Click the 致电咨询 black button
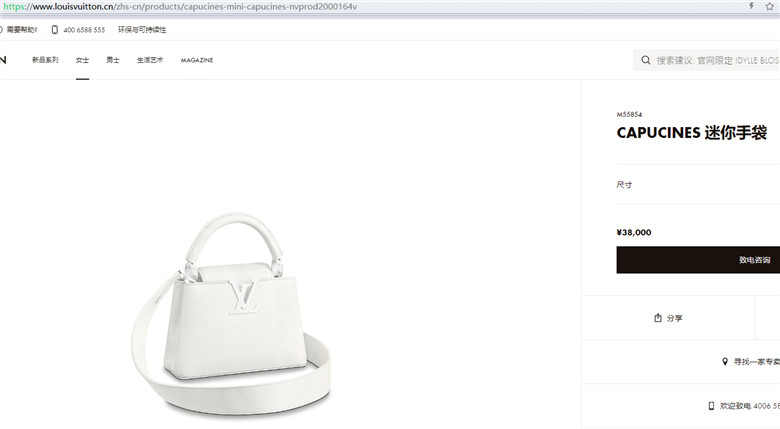 pos(698,260)
